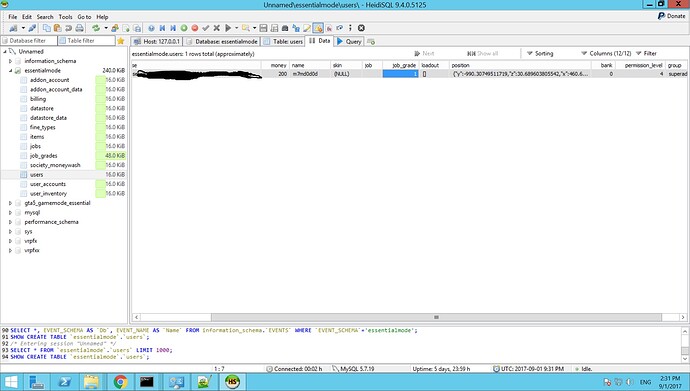Image resolution: width=690 pixels, height=391 pixels.
Task: Select the job_grades table
Action: click(44, 156)
